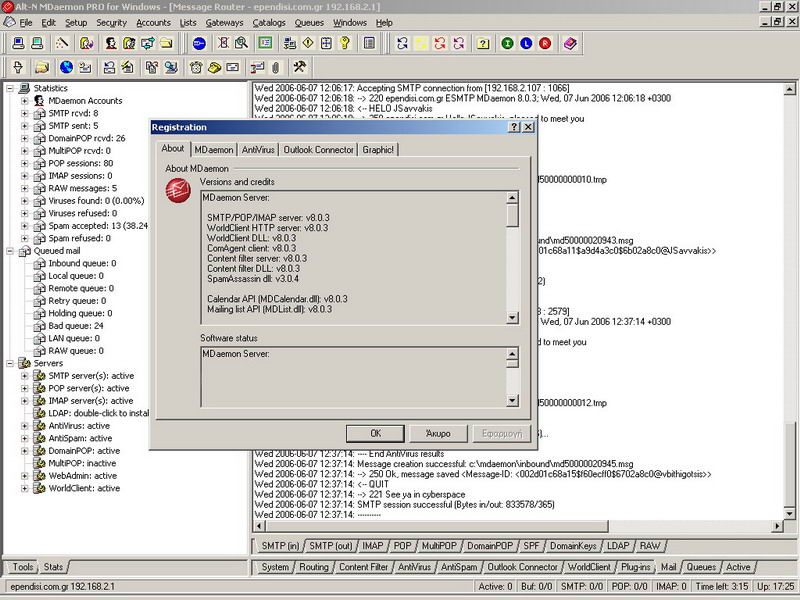The height and width of the screenshot is (600, 800).
Task: Collapse the Servers tree node
Action: click(10, 363)
